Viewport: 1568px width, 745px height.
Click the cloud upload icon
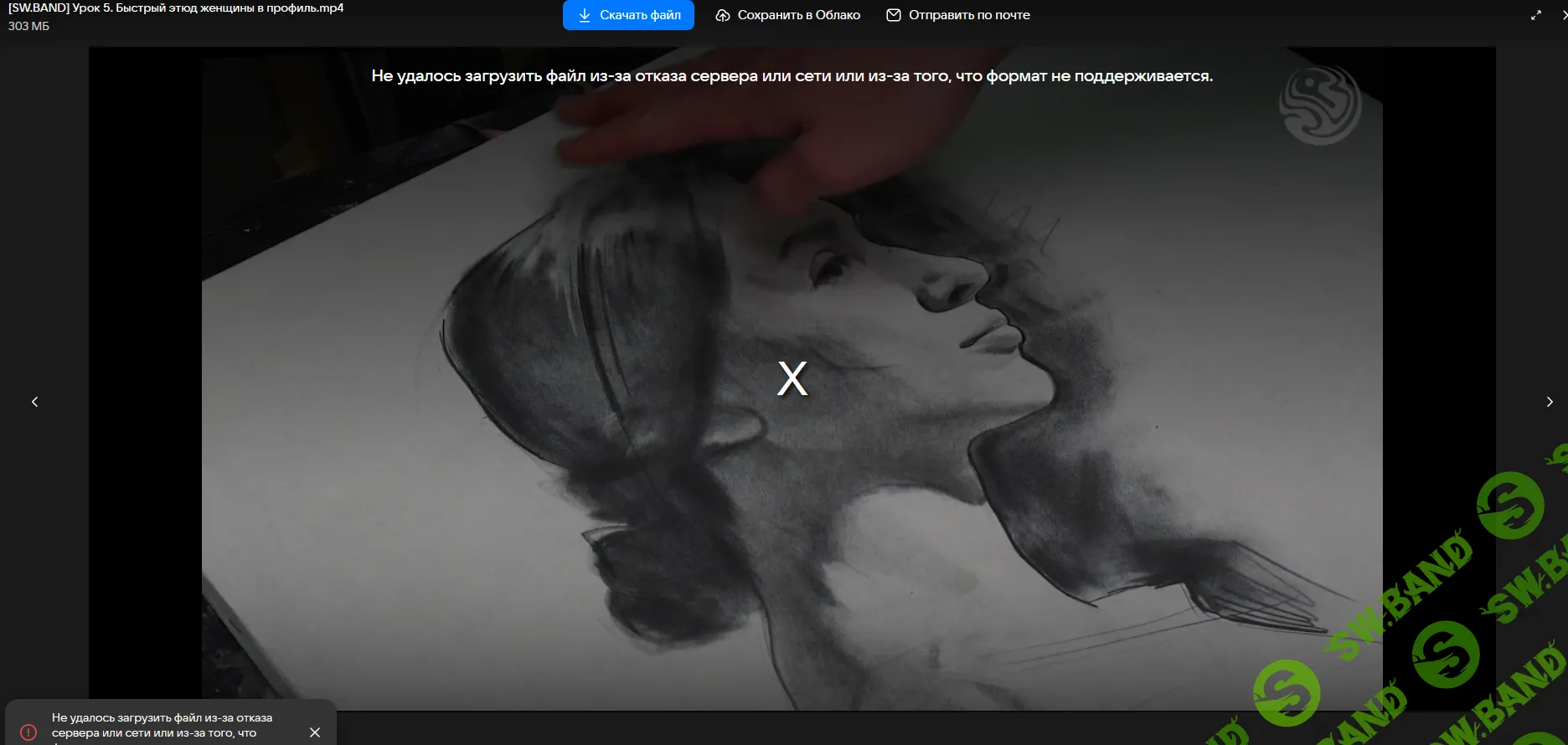(x=723, y=15)
